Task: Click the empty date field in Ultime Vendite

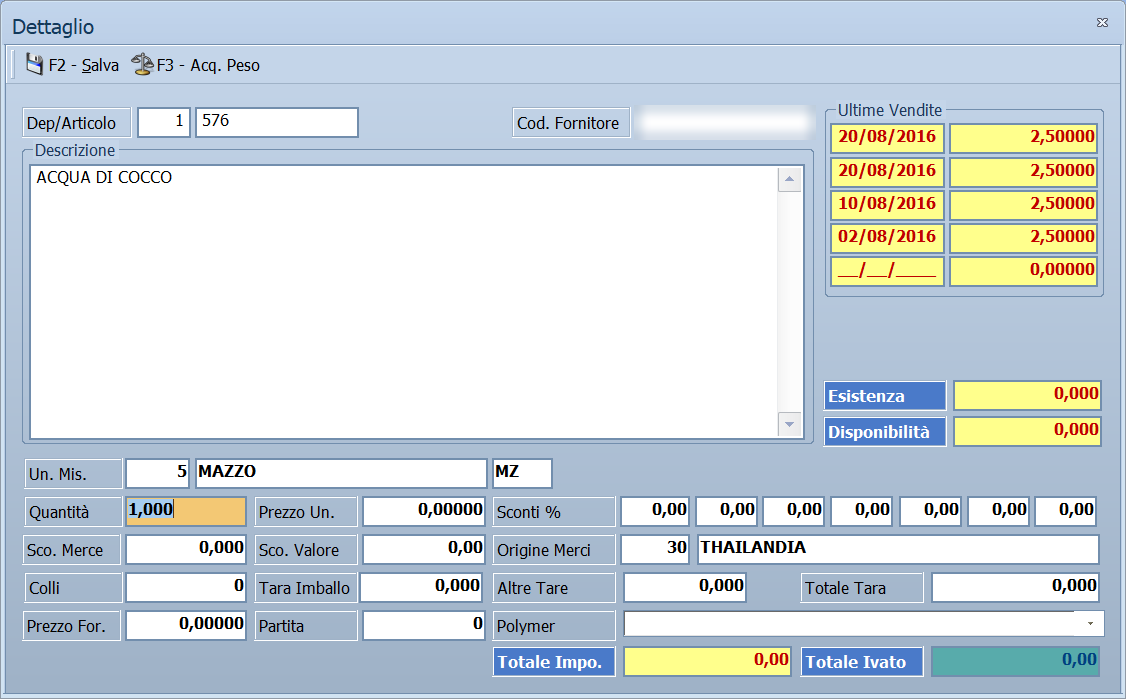Action: [x=888, y=271]
